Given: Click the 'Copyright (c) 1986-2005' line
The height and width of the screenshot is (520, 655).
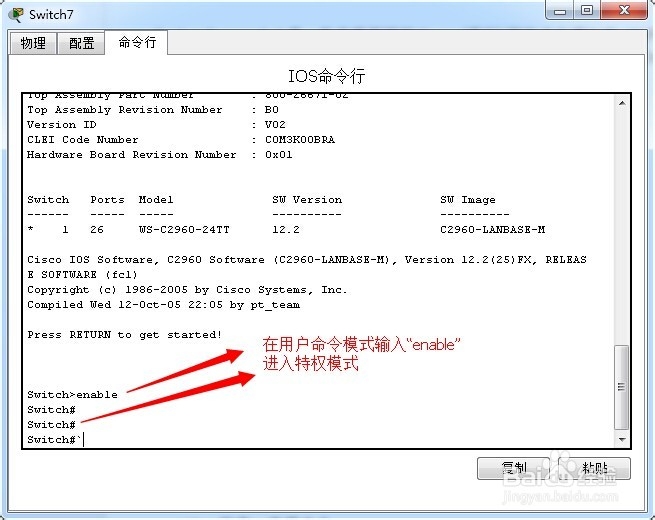Looking at the screenshot, I should click(187, 289).
